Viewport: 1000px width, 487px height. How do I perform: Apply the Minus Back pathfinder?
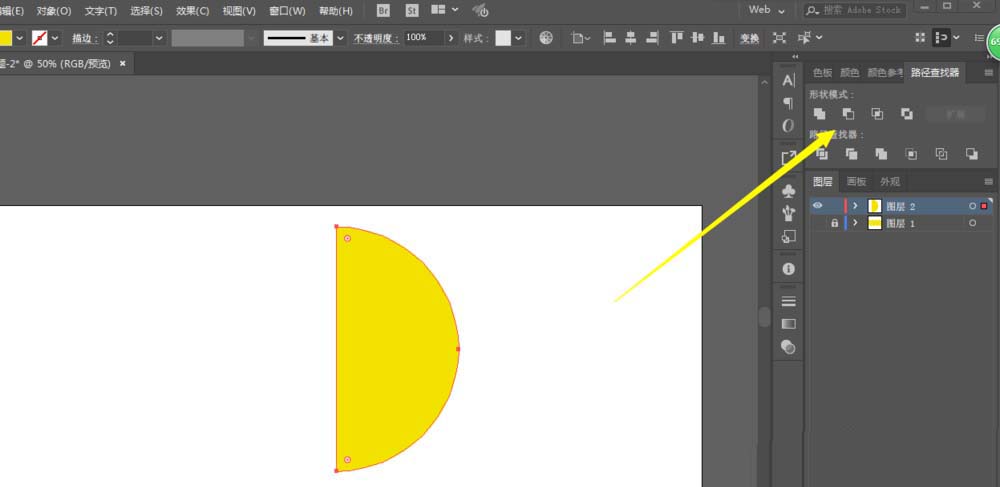click(x=971, y=154)
